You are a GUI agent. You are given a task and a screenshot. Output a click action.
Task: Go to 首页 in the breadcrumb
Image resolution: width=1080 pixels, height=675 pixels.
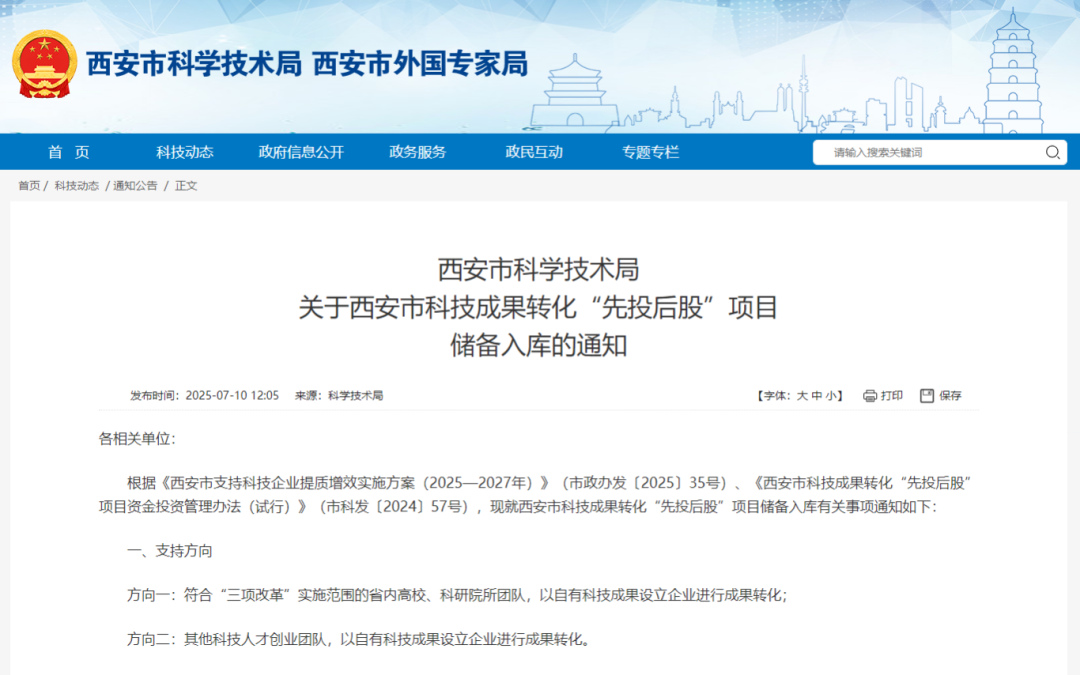point(29,186)
